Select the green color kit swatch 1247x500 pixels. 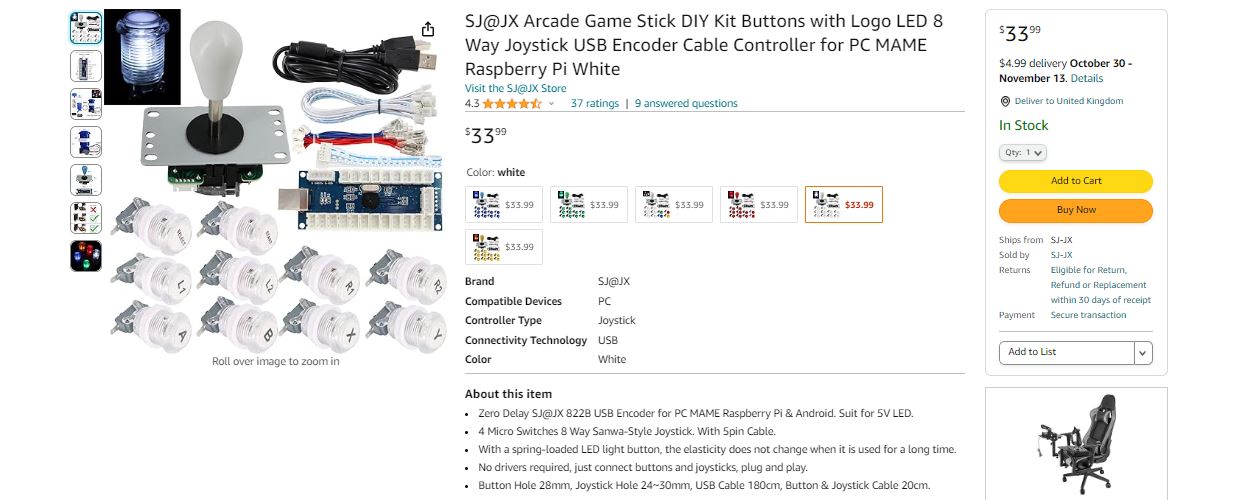click(x=589, y=204)
